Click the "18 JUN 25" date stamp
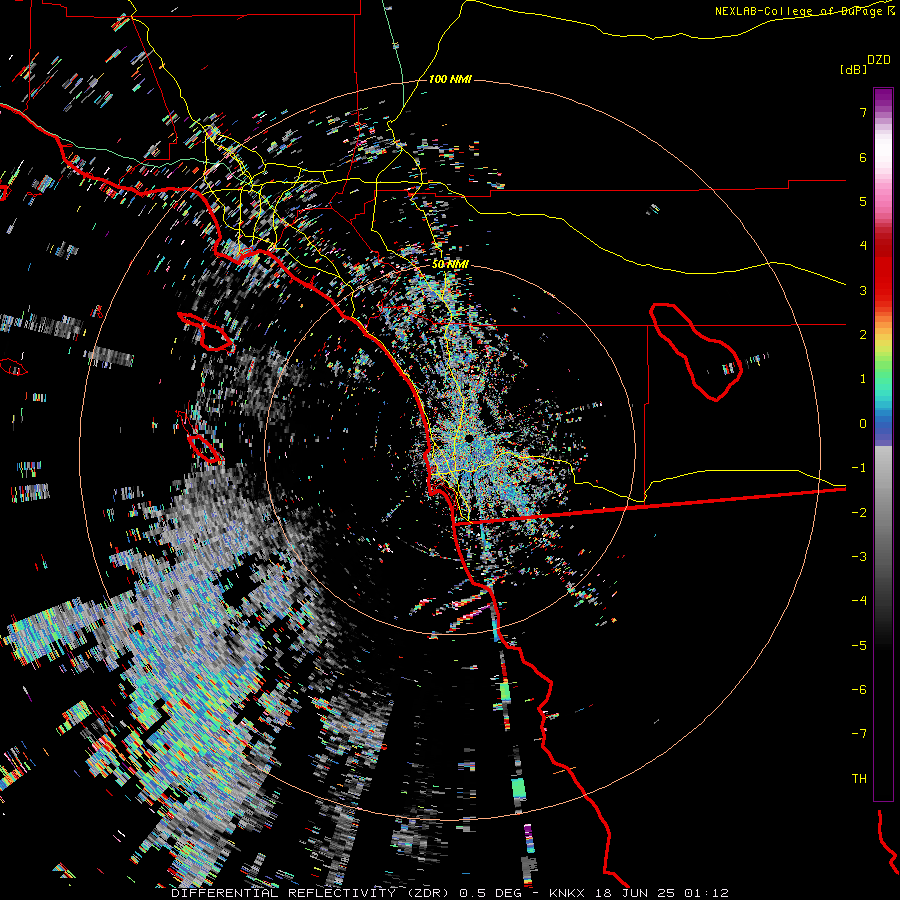The image size is (900, 900). 634,893
